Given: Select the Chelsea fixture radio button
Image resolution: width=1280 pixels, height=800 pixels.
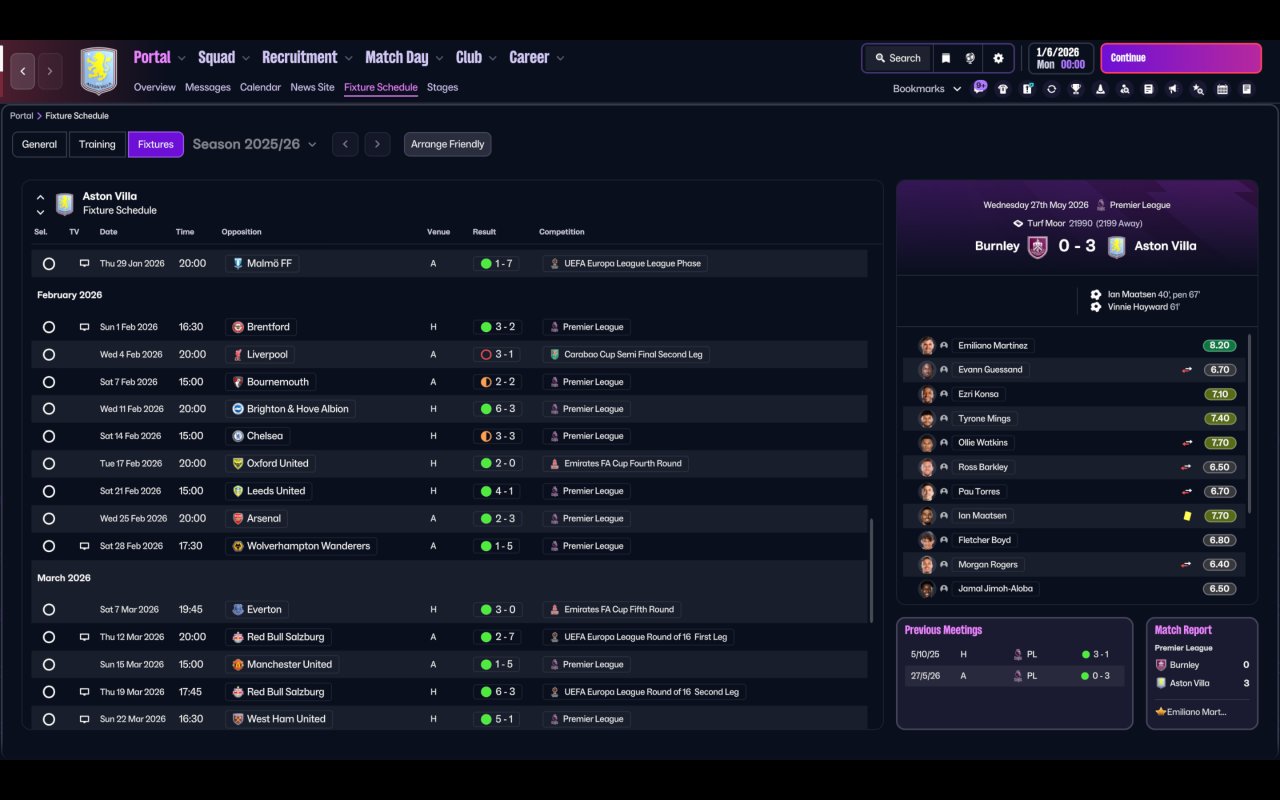Looking at the screenshot, I should tap(49, 436).
